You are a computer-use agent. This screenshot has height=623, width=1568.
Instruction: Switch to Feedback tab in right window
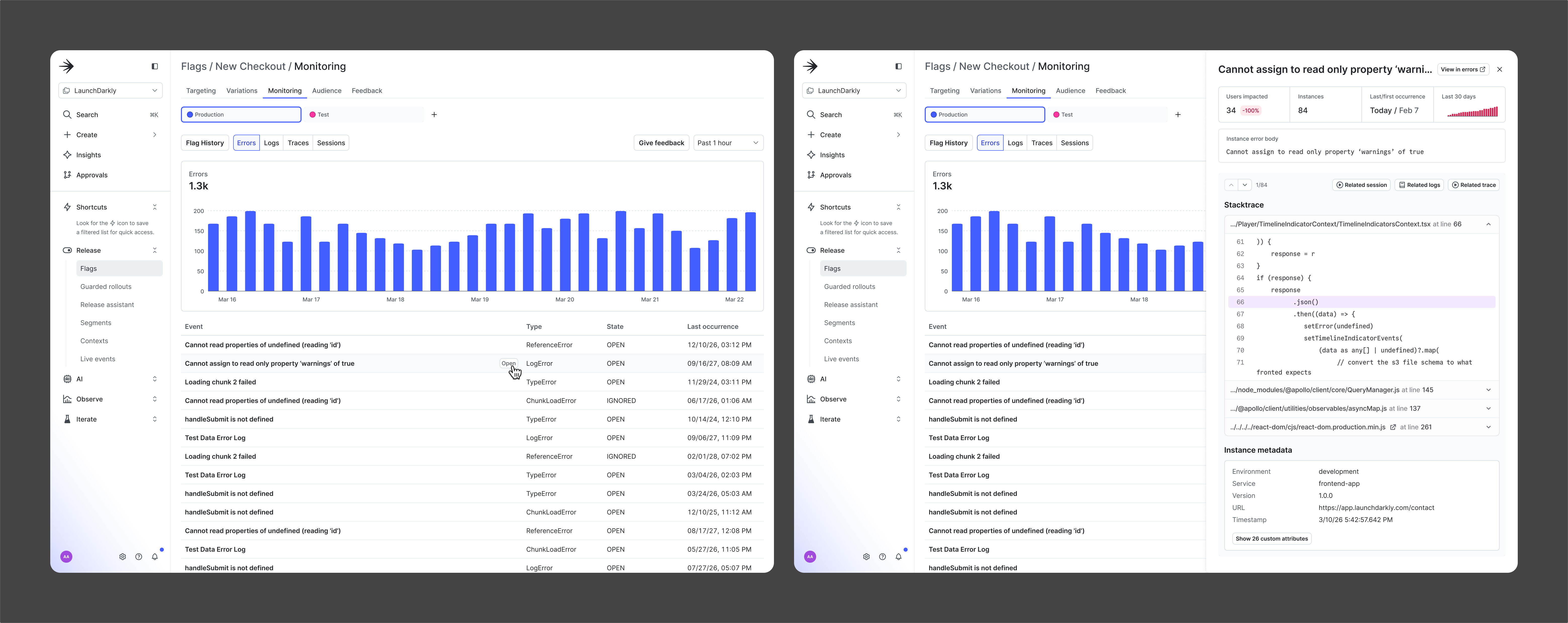1111,91
